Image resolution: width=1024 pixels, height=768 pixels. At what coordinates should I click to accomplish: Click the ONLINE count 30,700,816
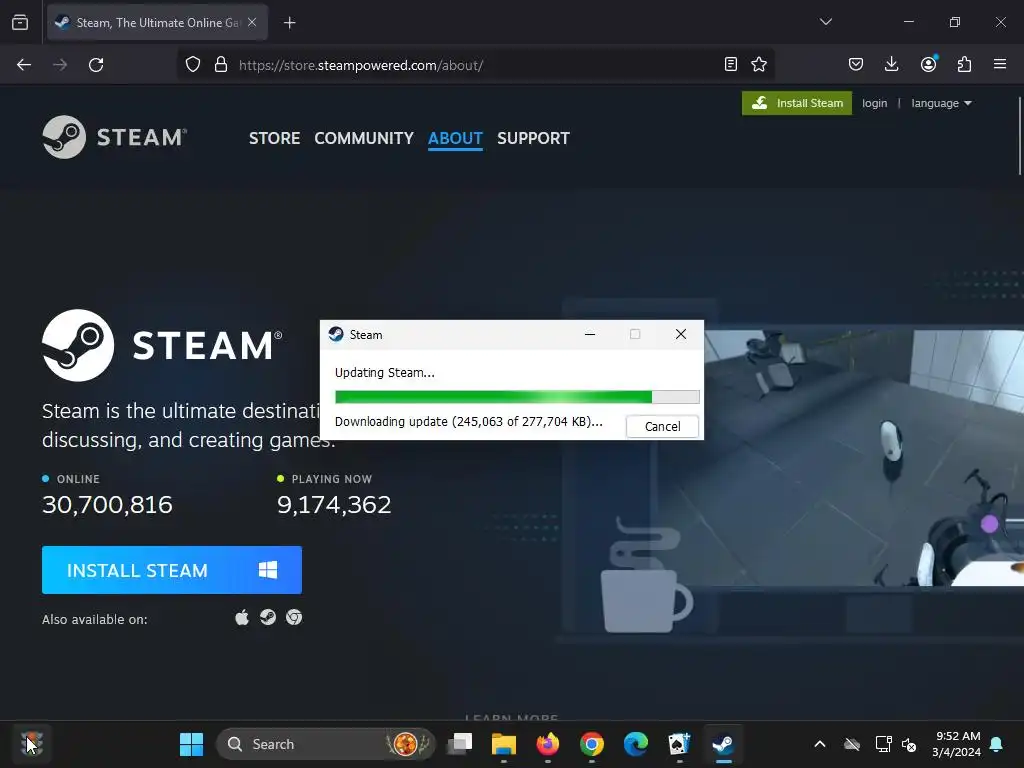click(x=107, y=505)
